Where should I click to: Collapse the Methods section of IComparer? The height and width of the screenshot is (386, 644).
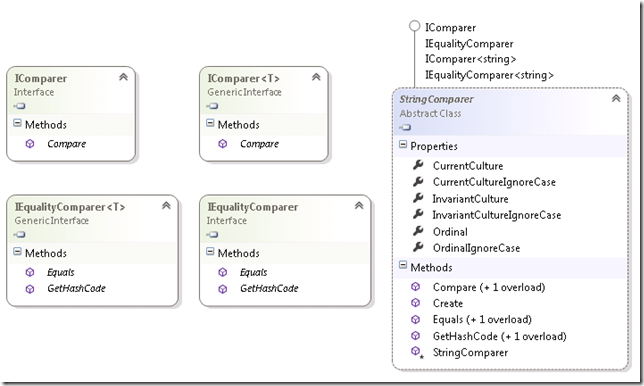point(17,123)
